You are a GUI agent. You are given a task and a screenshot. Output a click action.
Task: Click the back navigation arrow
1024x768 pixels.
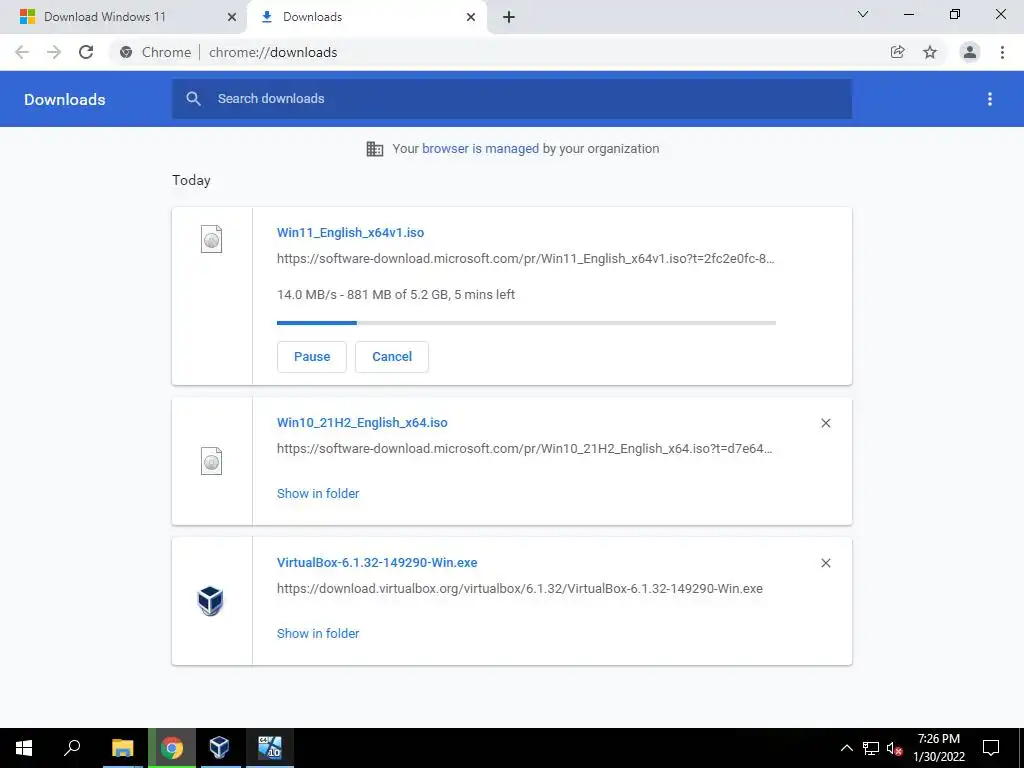(22, 52)
